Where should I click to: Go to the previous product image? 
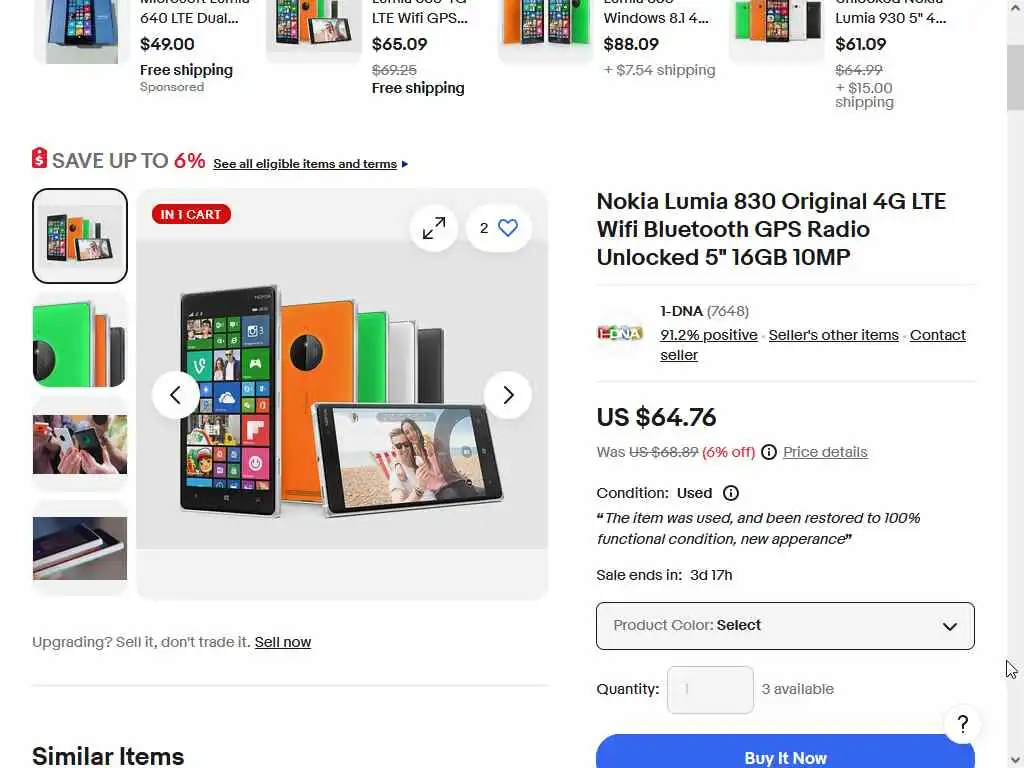click(x=176, y=395)
